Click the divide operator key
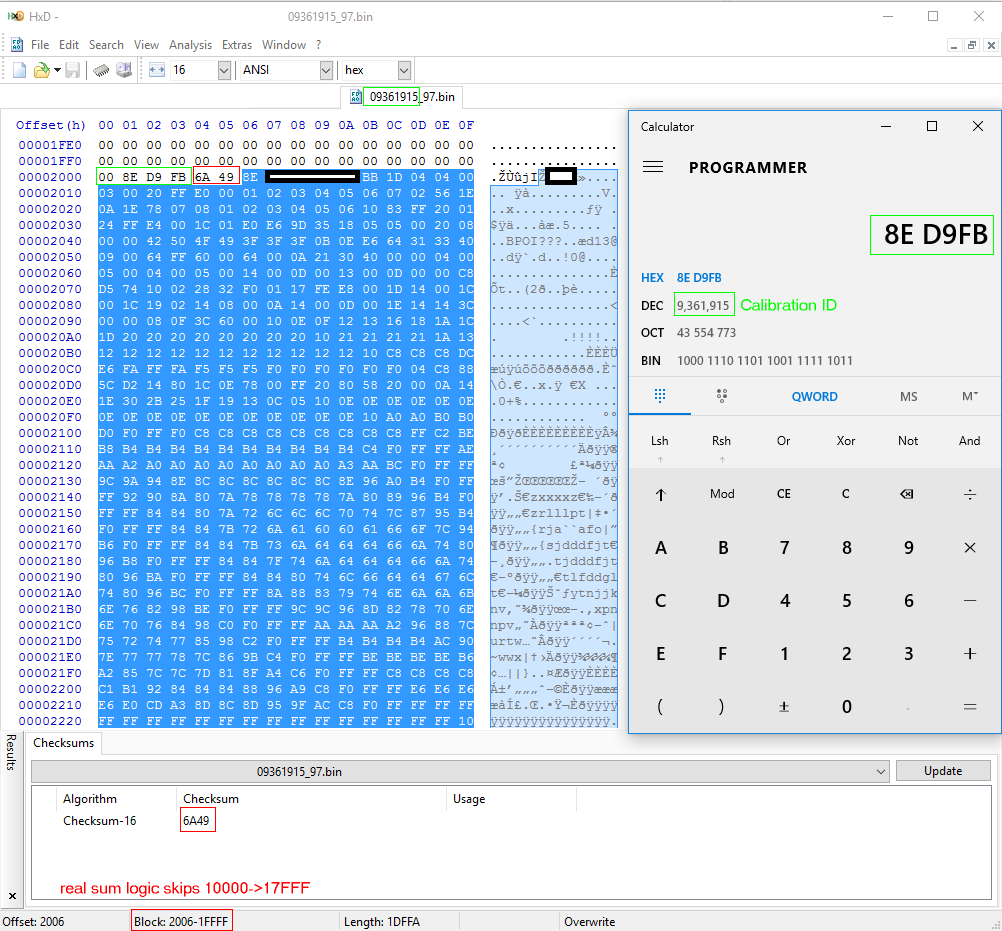1002x931 pixels. pos(969,494)
